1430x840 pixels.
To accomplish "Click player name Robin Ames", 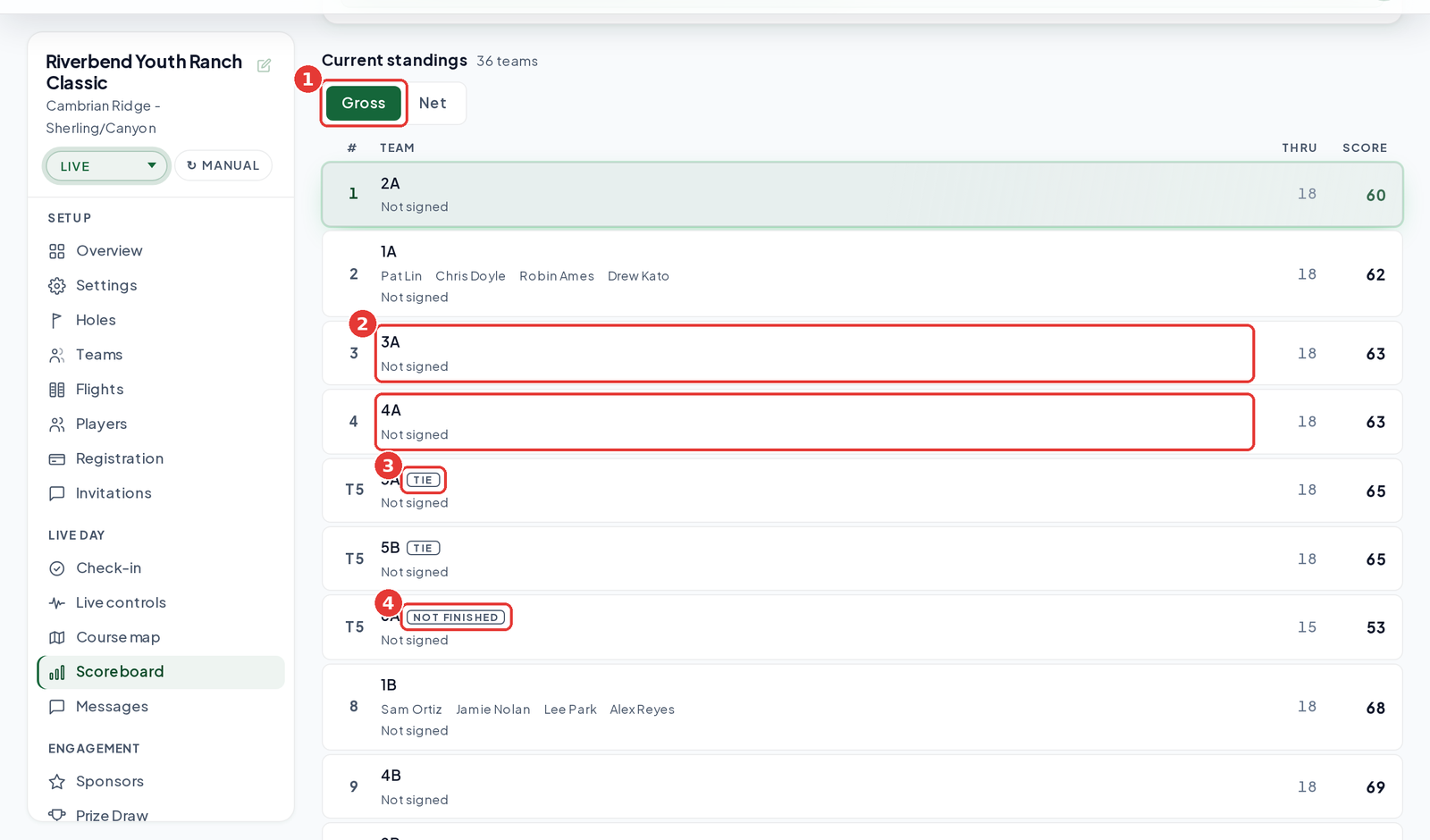I will [557, 276].
